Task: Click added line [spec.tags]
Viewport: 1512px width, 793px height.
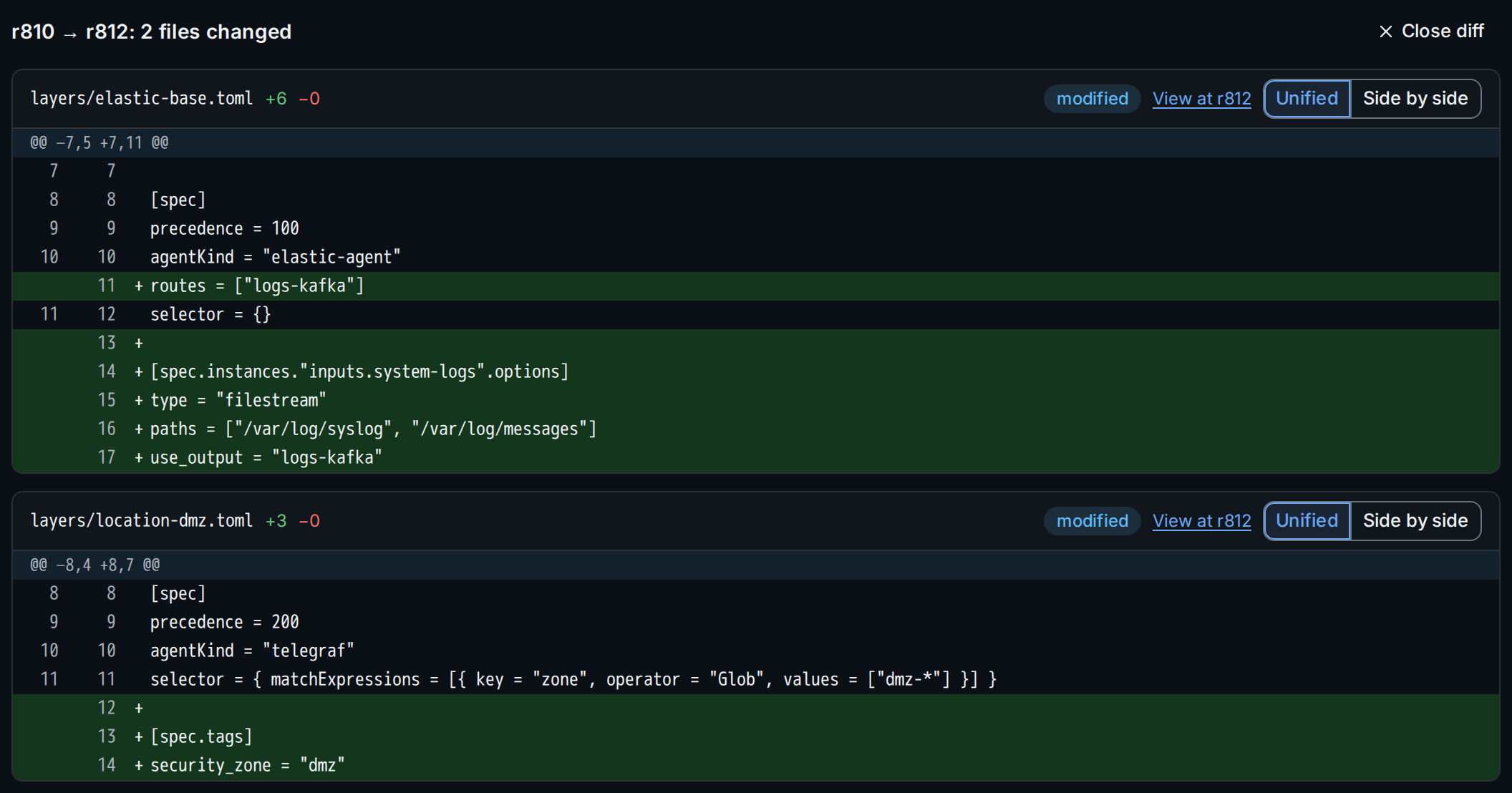Action: (756, 736)
